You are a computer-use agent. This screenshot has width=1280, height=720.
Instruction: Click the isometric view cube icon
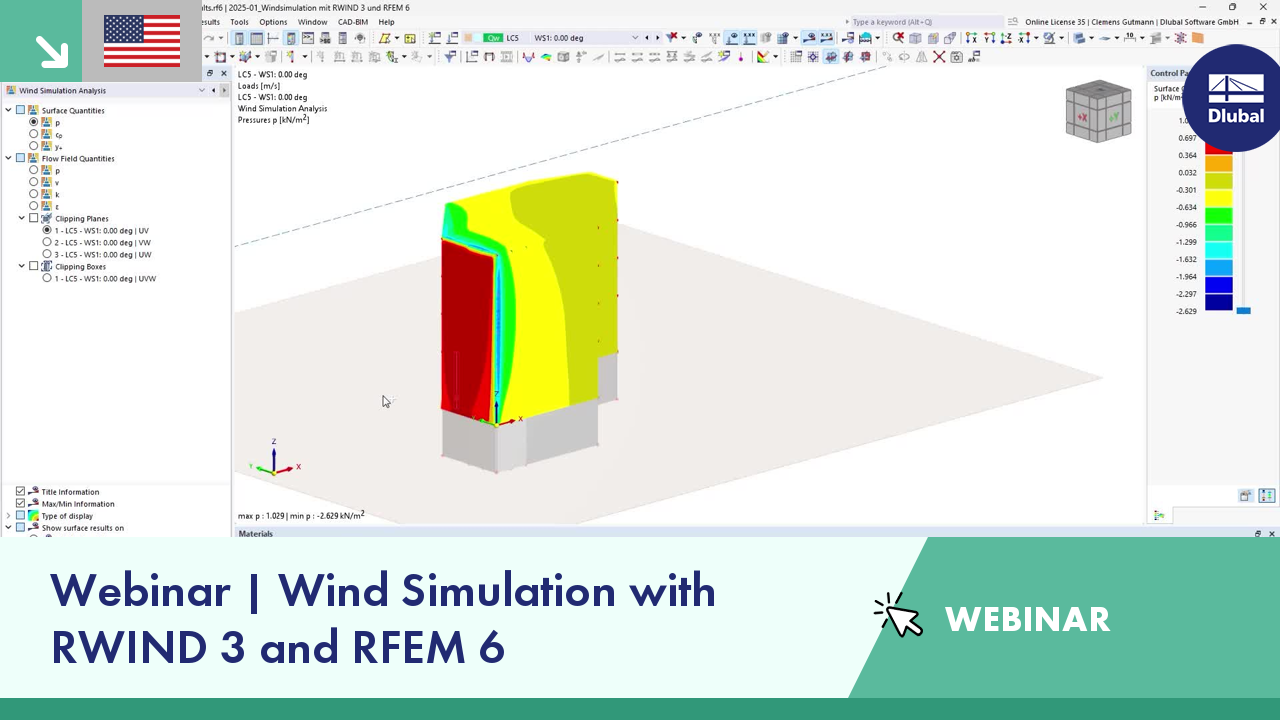click(1098, 111)
